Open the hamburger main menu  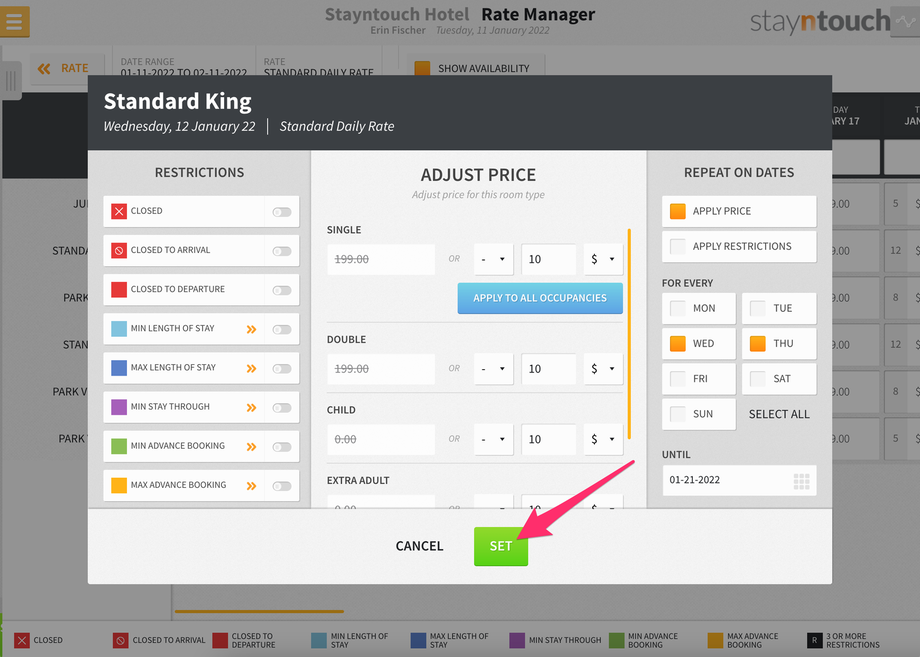(14, 21)
